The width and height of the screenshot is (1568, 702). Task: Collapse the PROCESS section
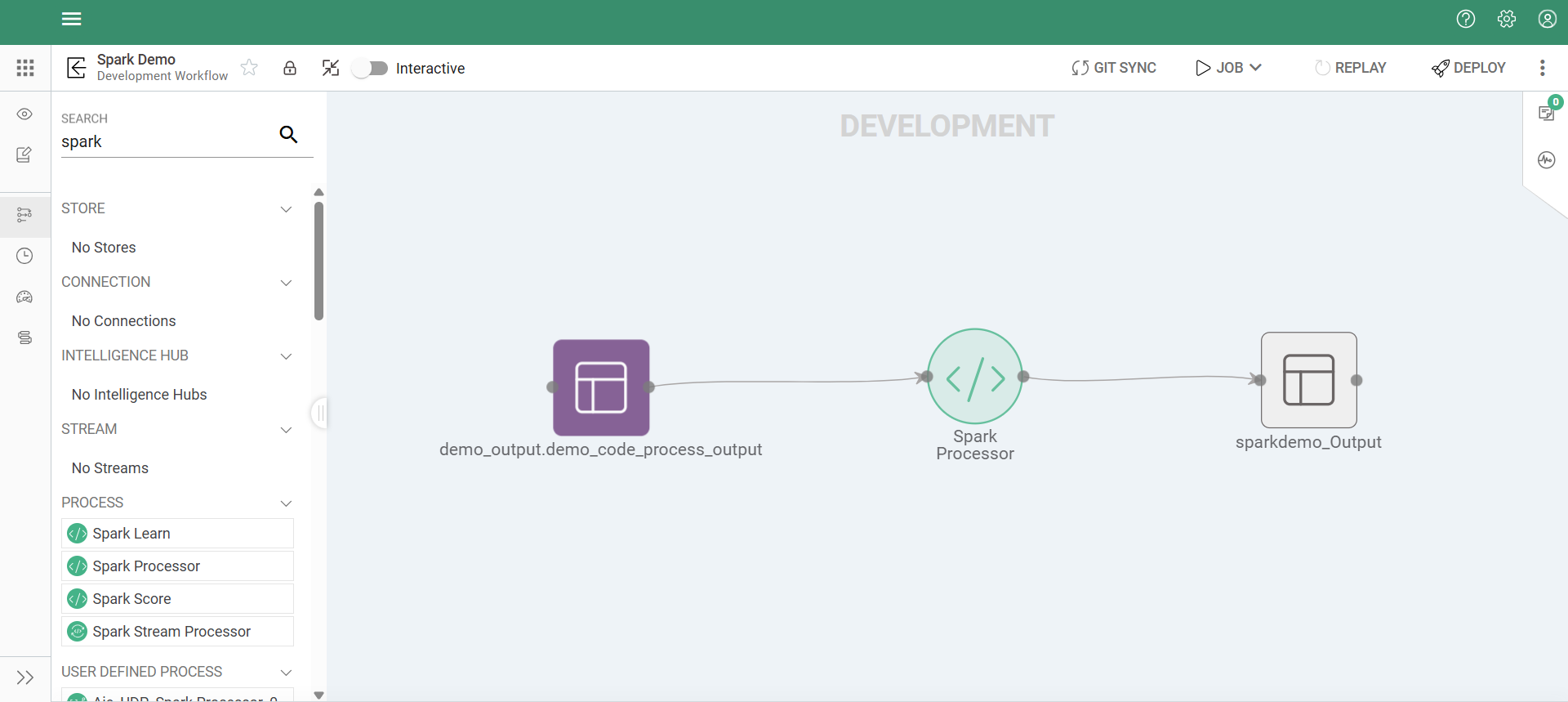click(286, 503)
